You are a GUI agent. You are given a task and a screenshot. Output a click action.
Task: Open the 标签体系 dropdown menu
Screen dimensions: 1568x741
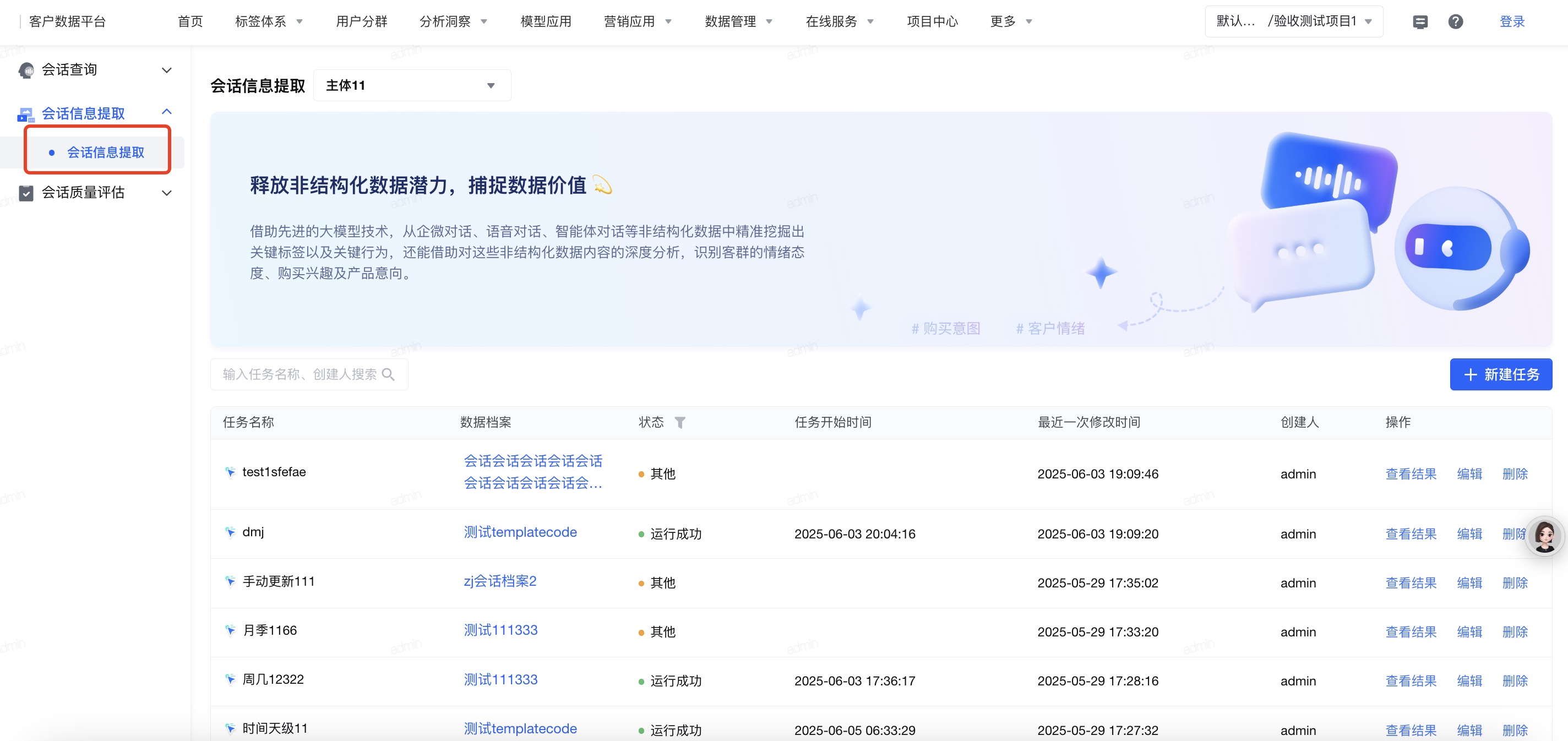[269, 22]
